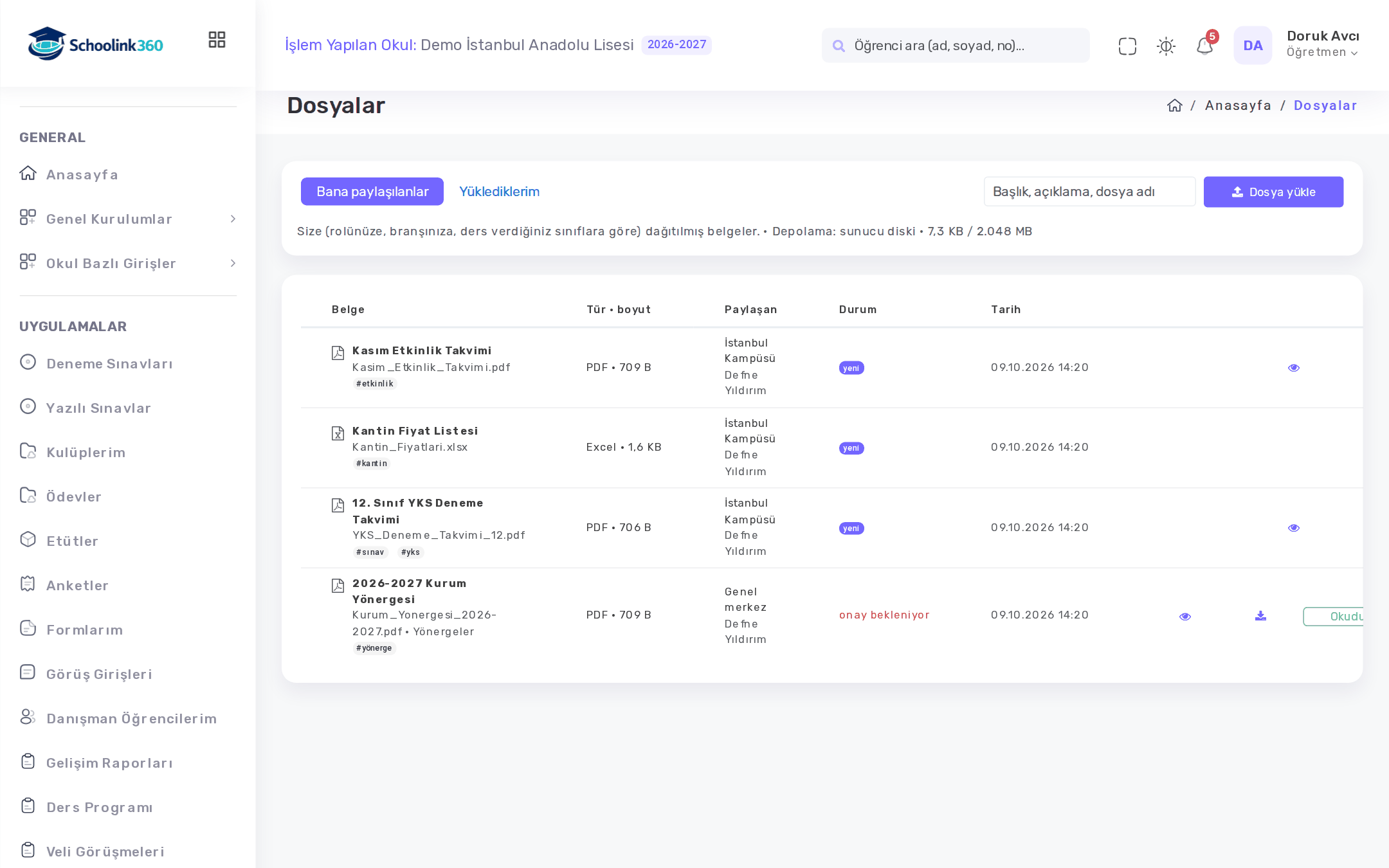Viewport: 1389px width, 868px height.
Task: Click the file search input field
Action: click(x=1090, y=192)
